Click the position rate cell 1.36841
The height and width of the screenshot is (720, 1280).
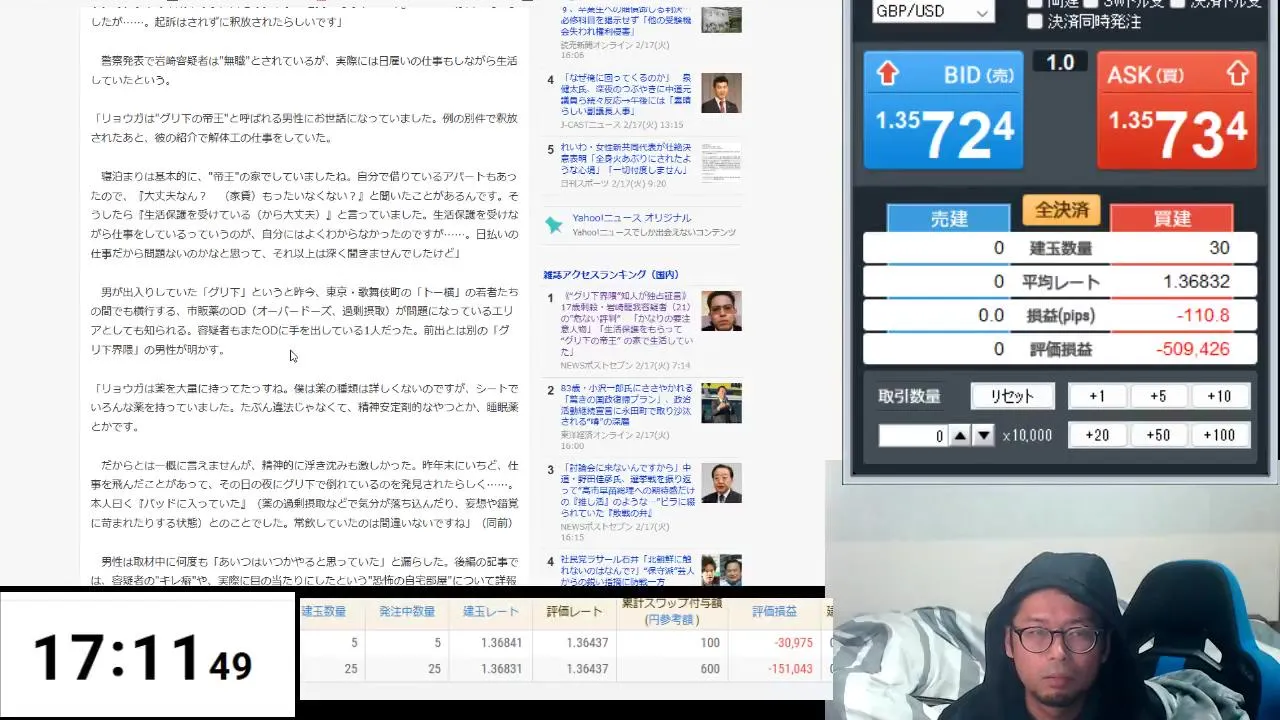click(501, 643)
